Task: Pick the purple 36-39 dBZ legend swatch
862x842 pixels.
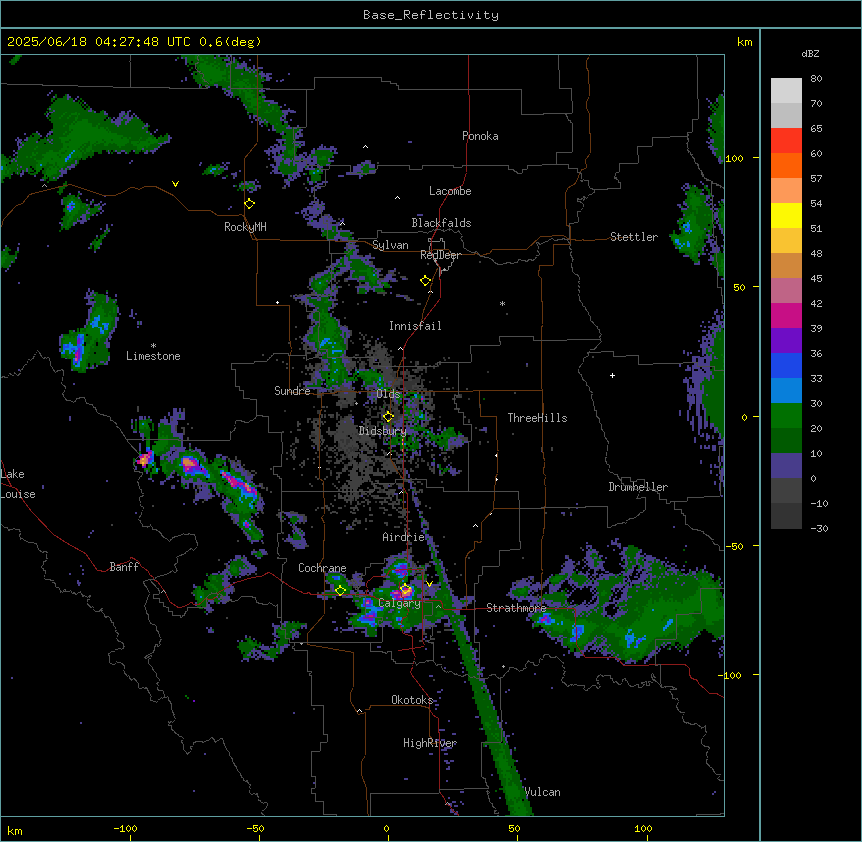Action: pyautogui.click(x=786, y=341)
